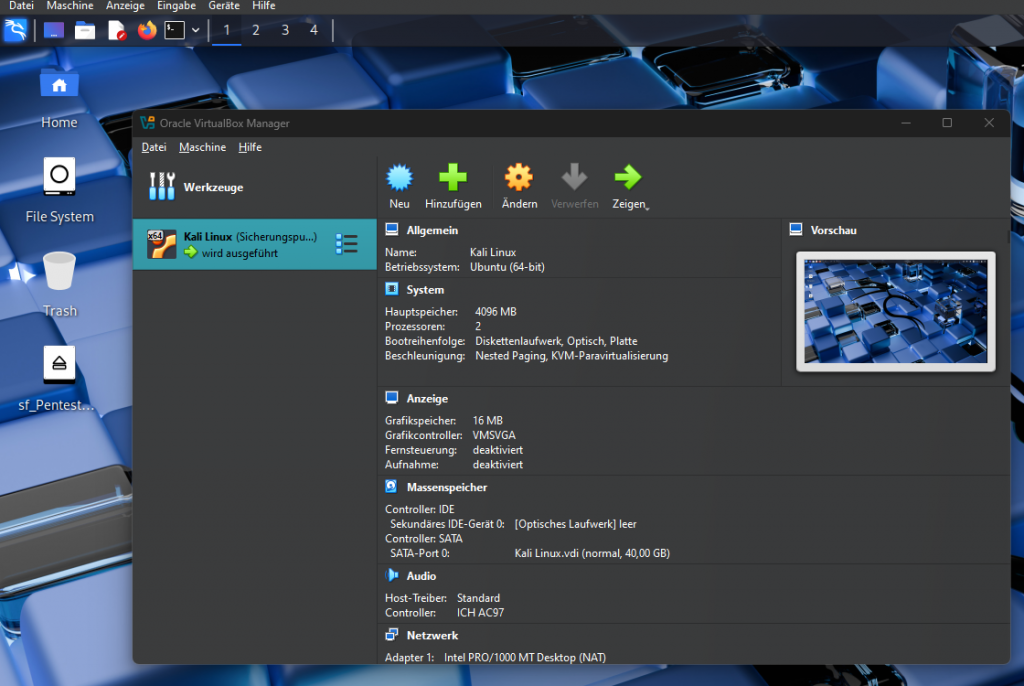The image size is (1024, 686).
Task: Select the Werkzeuge tools entry
Action: pos(212,187)
